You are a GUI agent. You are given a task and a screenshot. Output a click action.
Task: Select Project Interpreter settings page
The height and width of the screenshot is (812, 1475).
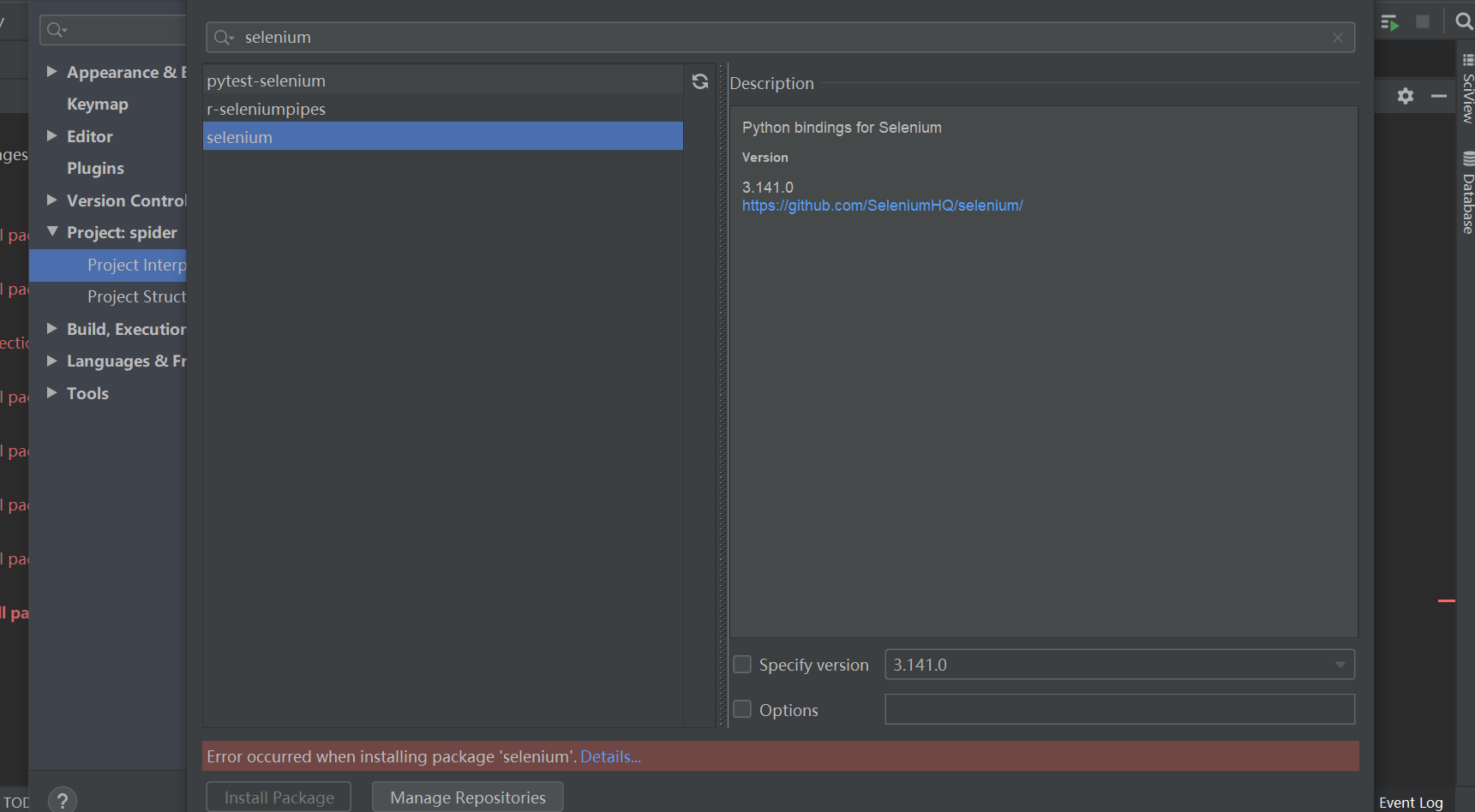click(x=108, y=266)
